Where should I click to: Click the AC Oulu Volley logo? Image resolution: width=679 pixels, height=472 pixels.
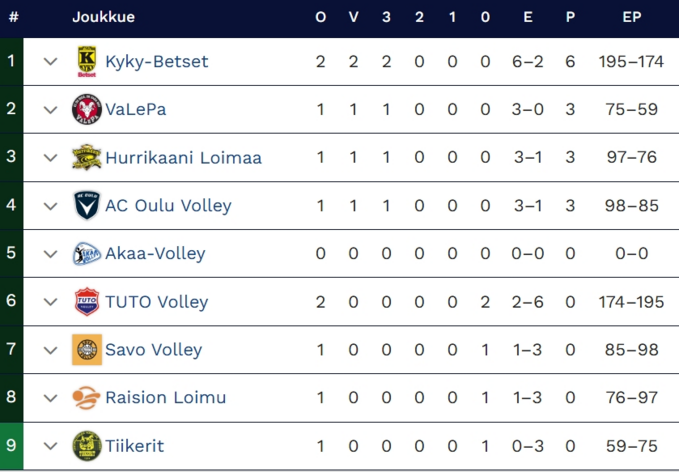pyautogui.click(x=87, y=206)
